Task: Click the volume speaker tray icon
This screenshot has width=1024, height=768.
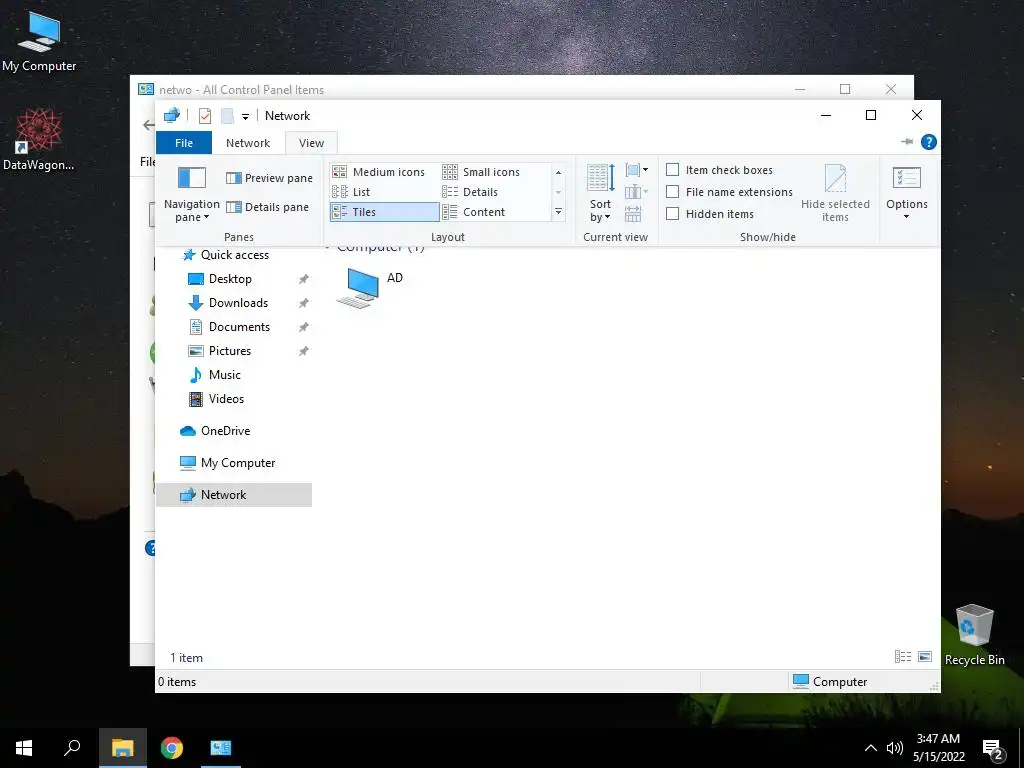Action: click(x=894, y=748)
